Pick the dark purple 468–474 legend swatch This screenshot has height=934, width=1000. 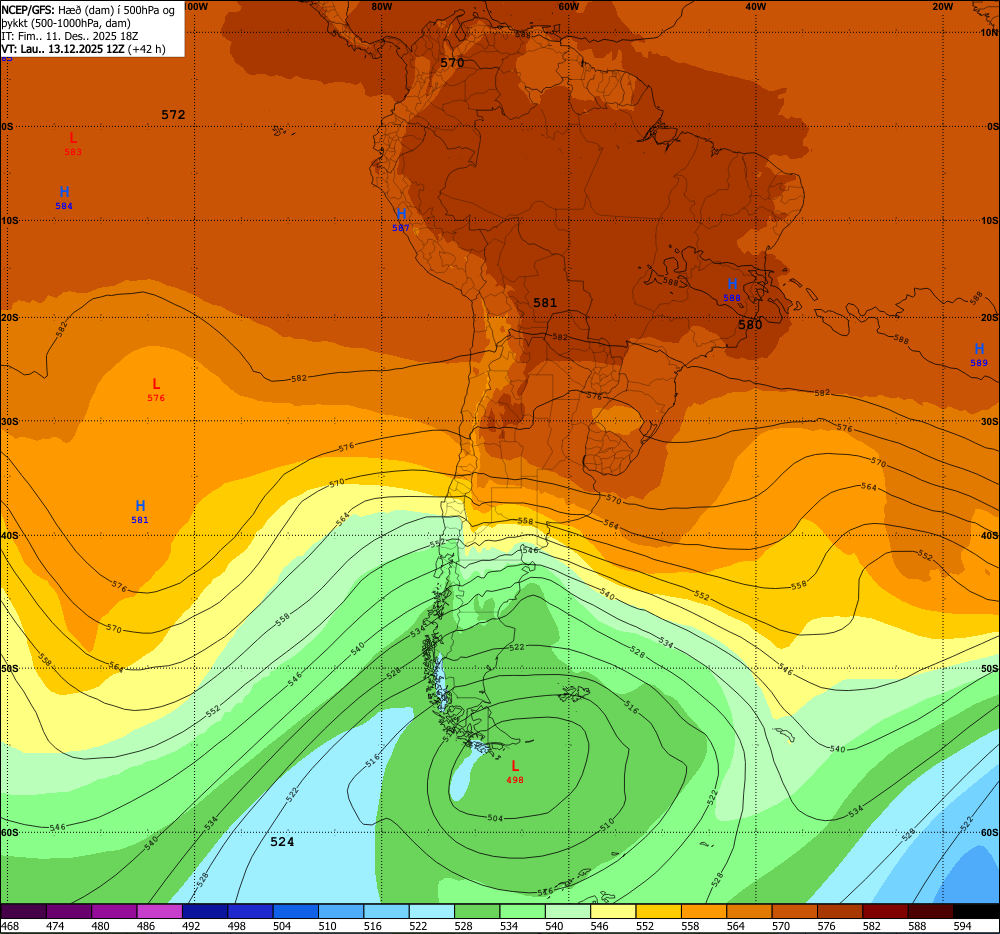(x=24, y=911)
